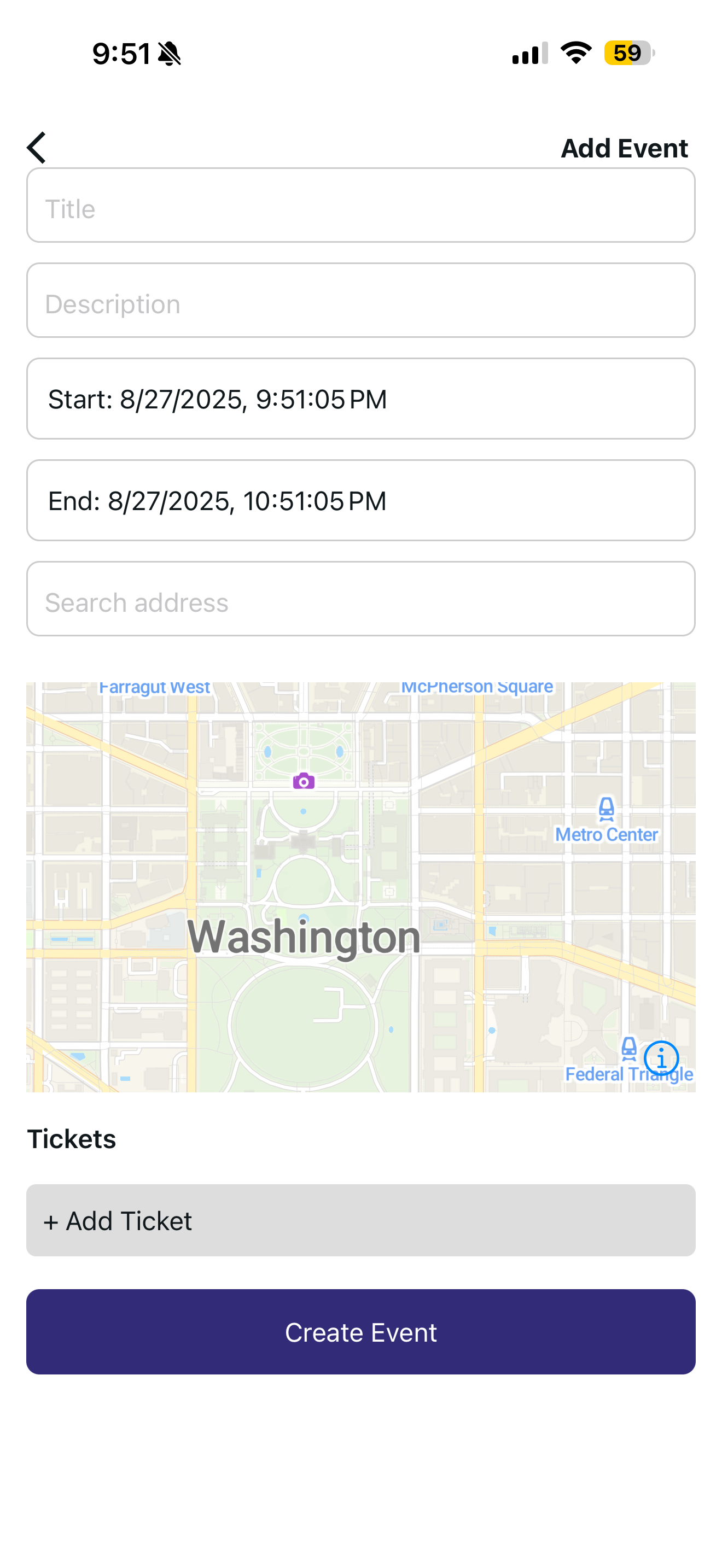Open the End date and time picker

(361, 500)
